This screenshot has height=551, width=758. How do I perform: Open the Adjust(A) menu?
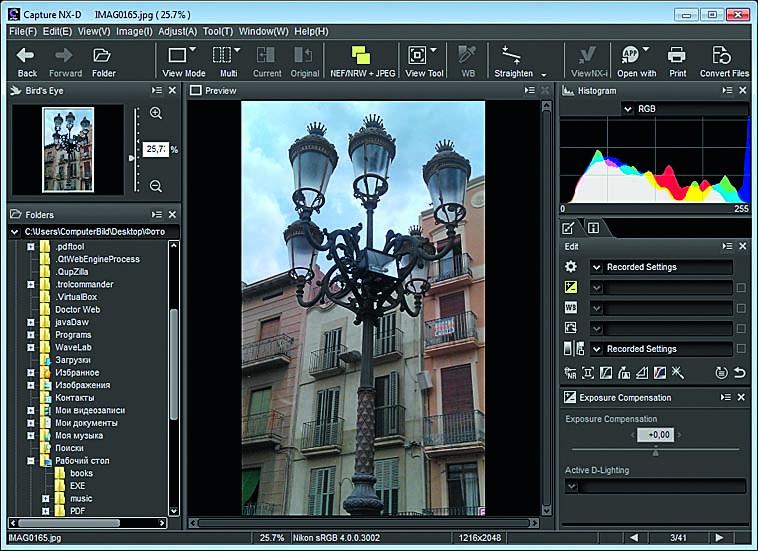pyautogui.click(x=176, y=31)
